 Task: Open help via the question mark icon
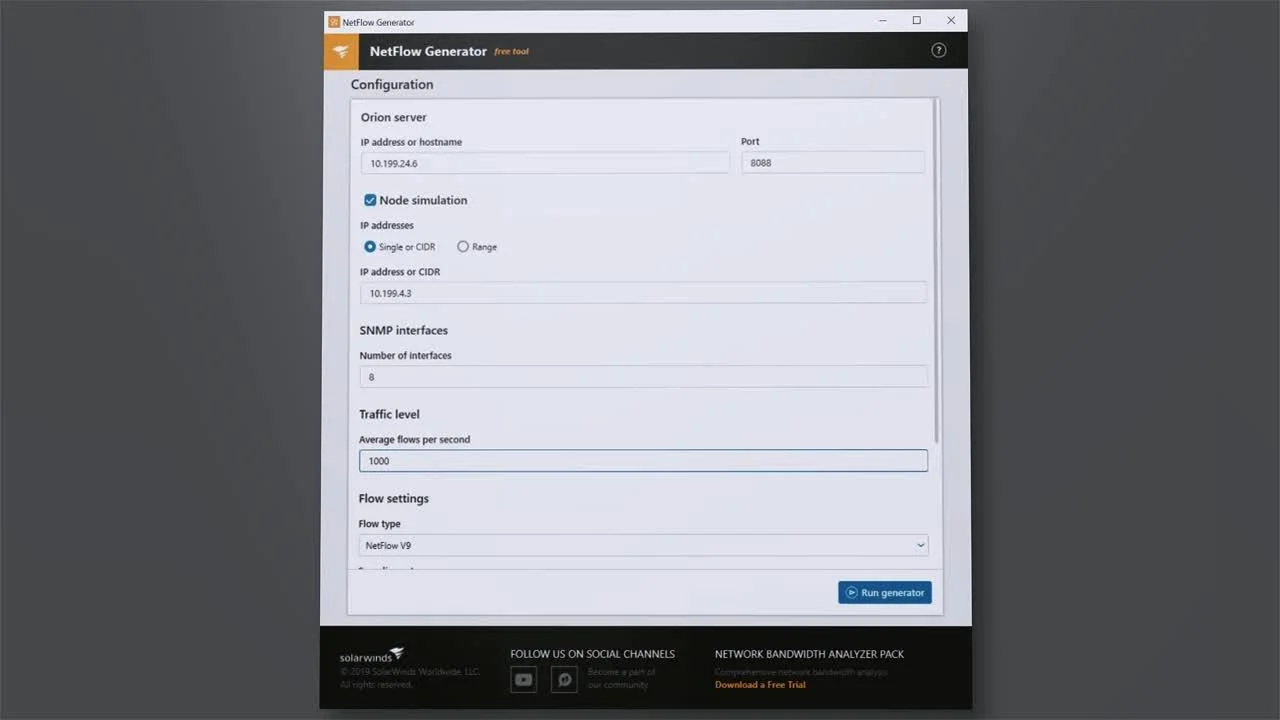tap(938, 50)
